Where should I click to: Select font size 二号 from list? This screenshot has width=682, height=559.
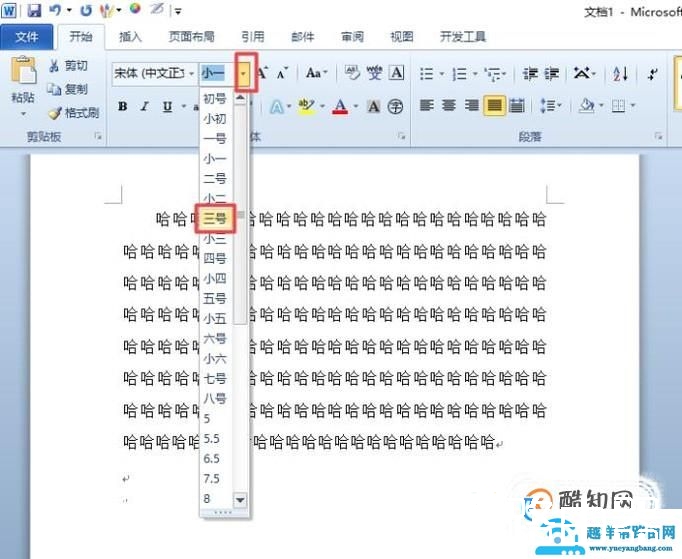click(x=215, y=178)
